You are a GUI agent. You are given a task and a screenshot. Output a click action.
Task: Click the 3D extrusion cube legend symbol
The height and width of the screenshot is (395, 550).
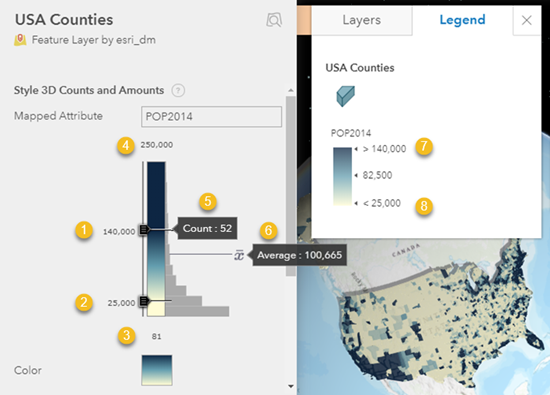click(x=346, y=96)
